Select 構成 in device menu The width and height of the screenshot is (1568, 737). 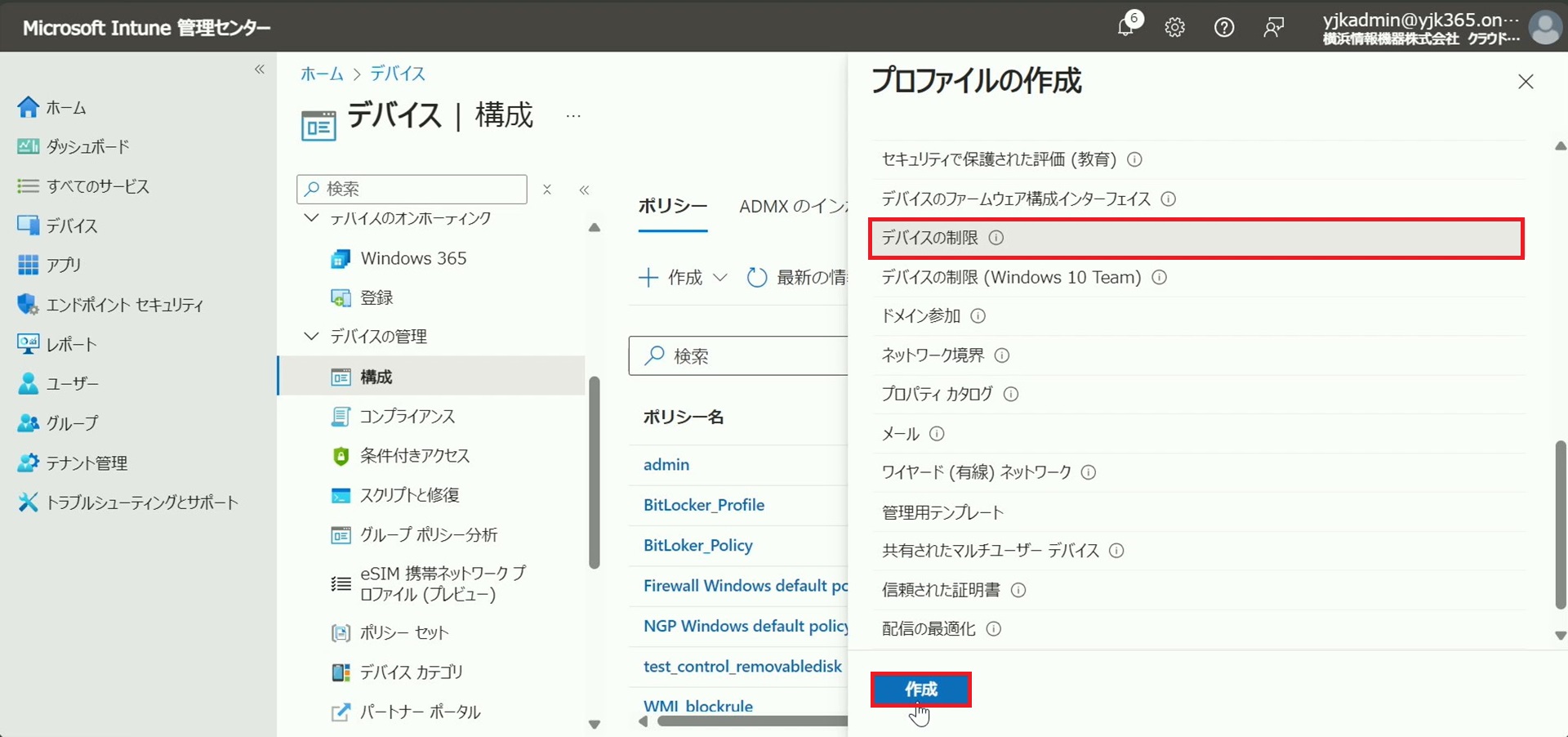[x=431, y=377]
